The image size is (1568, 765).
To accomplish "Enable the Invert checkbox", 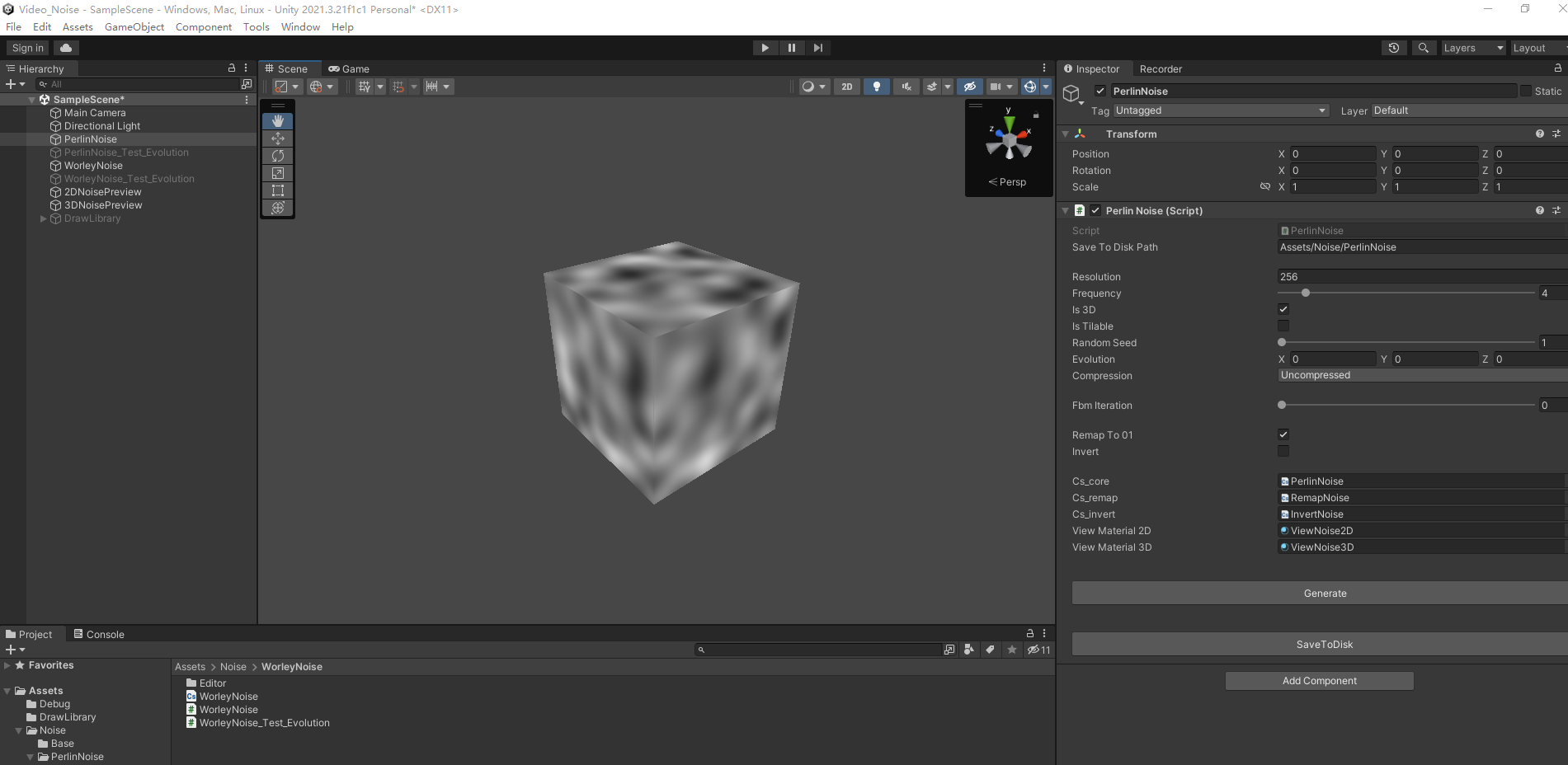I will [1283, 451].
